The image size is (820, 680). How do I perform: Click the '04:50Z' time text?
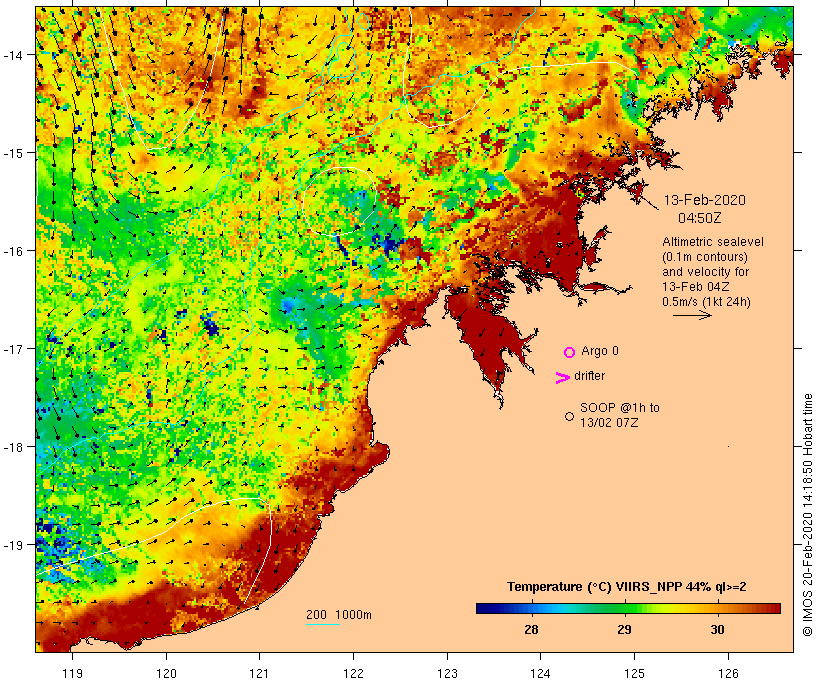[700, 218]
